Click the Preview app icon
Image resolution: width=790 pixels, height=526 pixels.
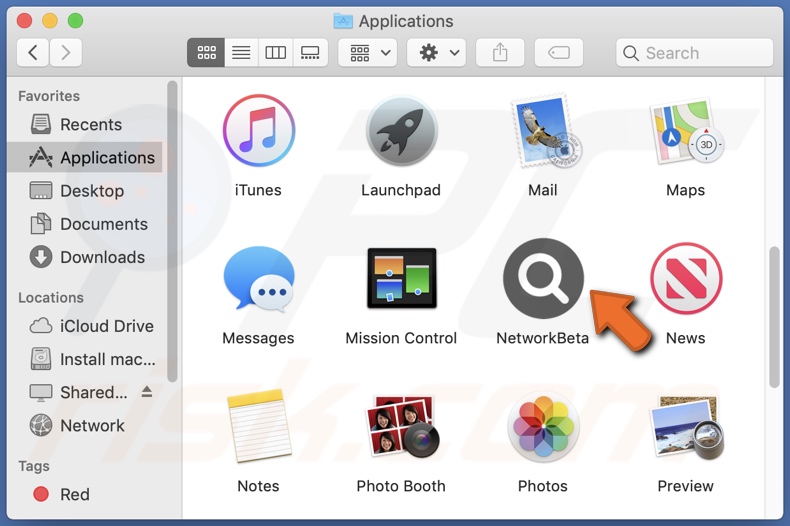click(686, 426)
